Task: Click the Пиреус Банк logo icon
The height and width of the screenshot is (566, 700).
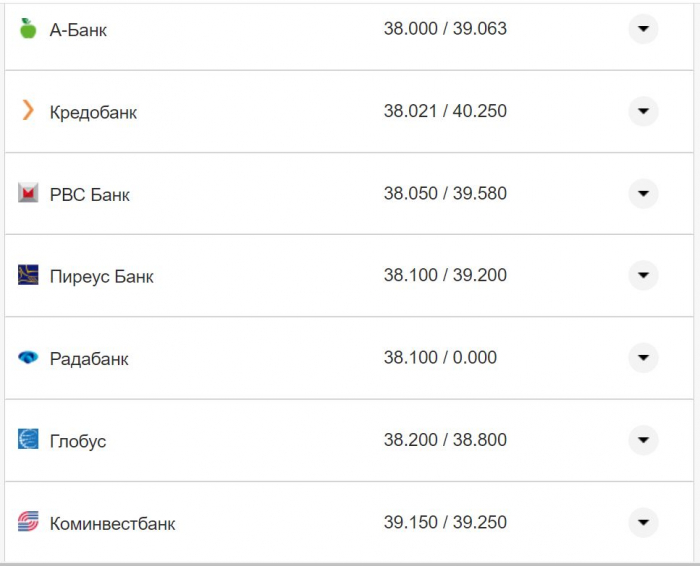Action: [28, 275]
